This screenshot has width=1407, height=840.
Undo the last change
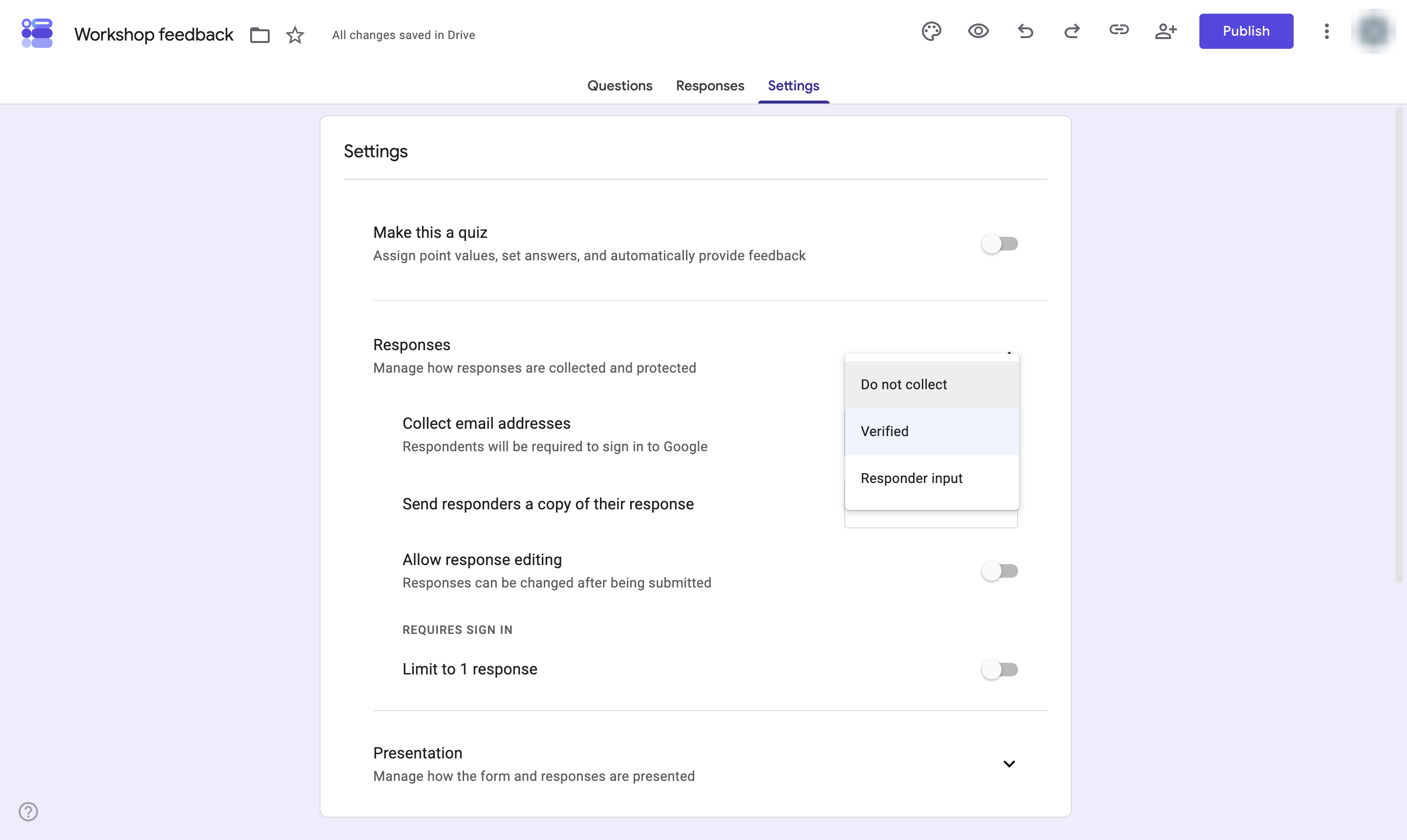[1025, 31]
